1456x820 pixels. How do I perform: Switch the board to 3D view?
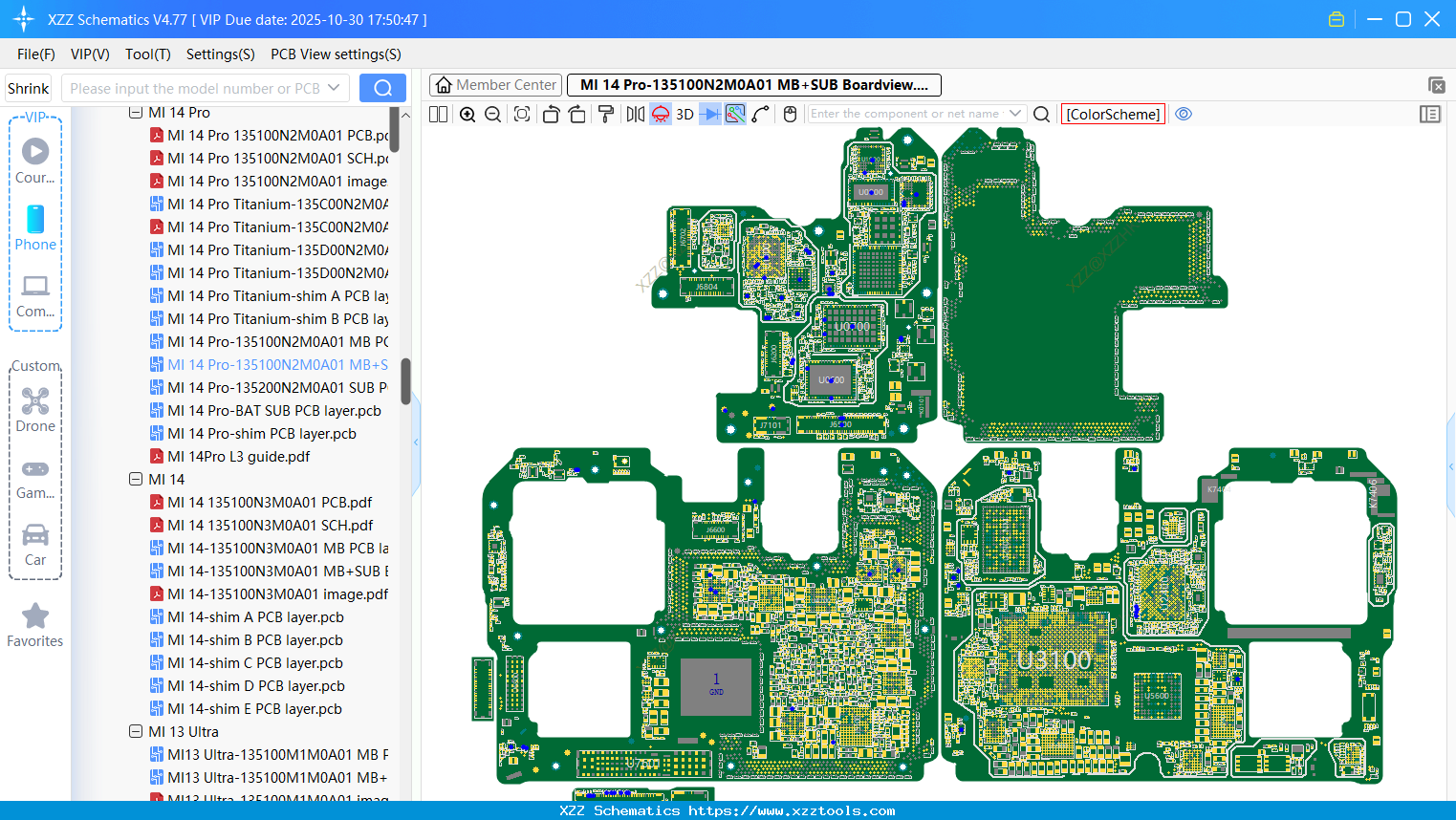point(684,114)
